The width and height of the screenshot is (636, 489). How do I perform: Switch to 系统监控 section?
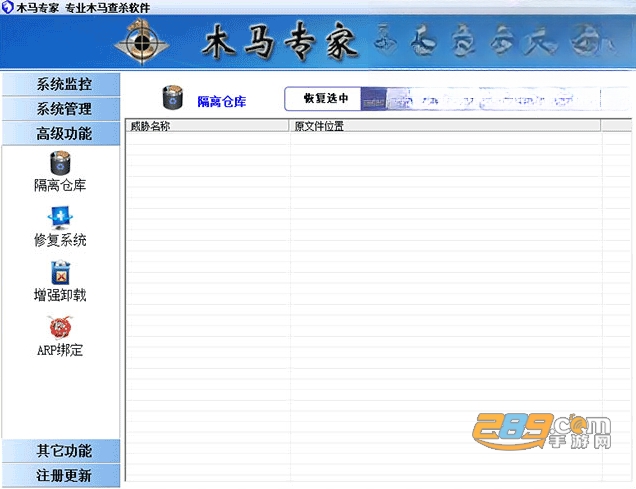(x=61, y=84)
